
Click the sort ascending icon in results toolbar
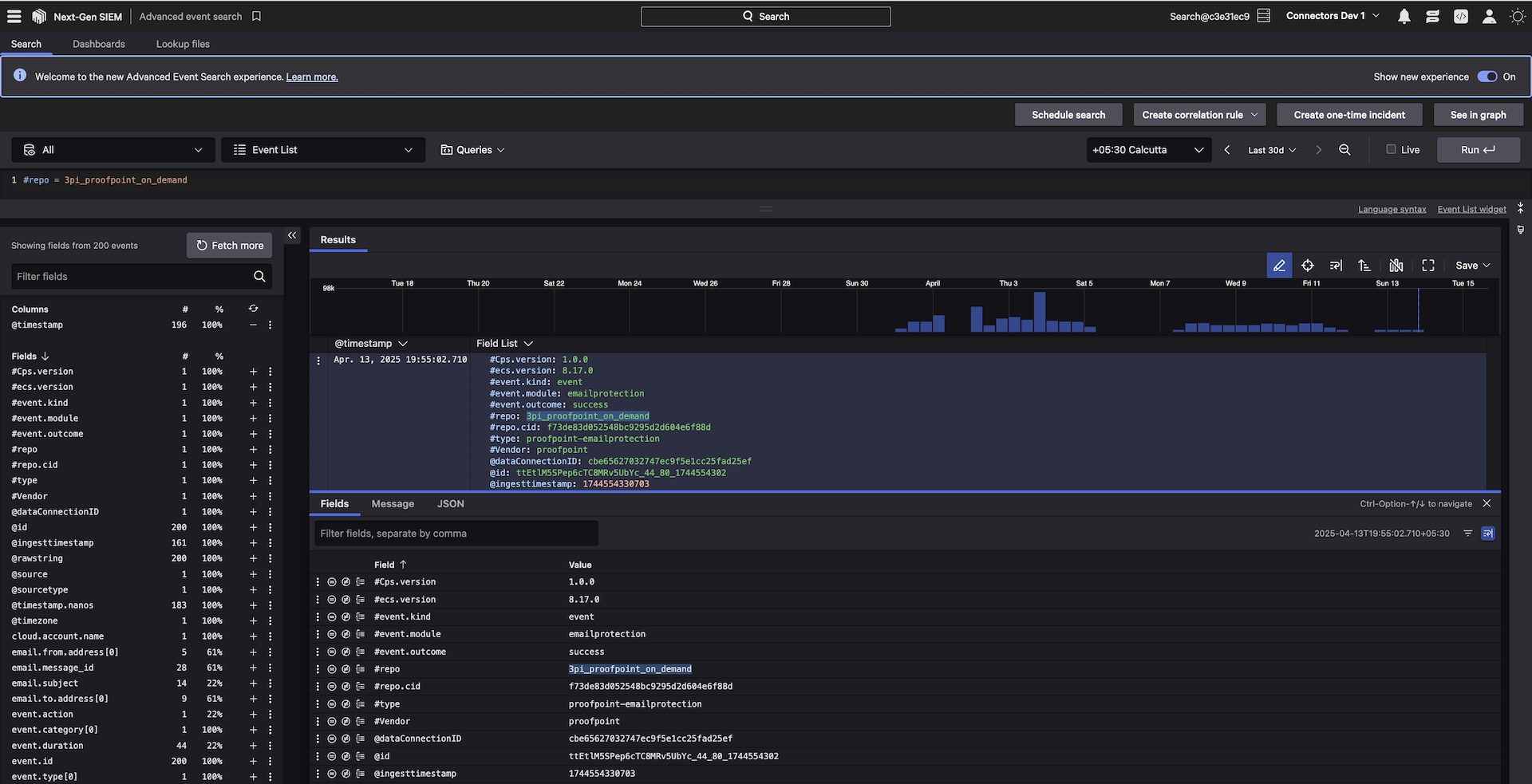point(1364,266)
